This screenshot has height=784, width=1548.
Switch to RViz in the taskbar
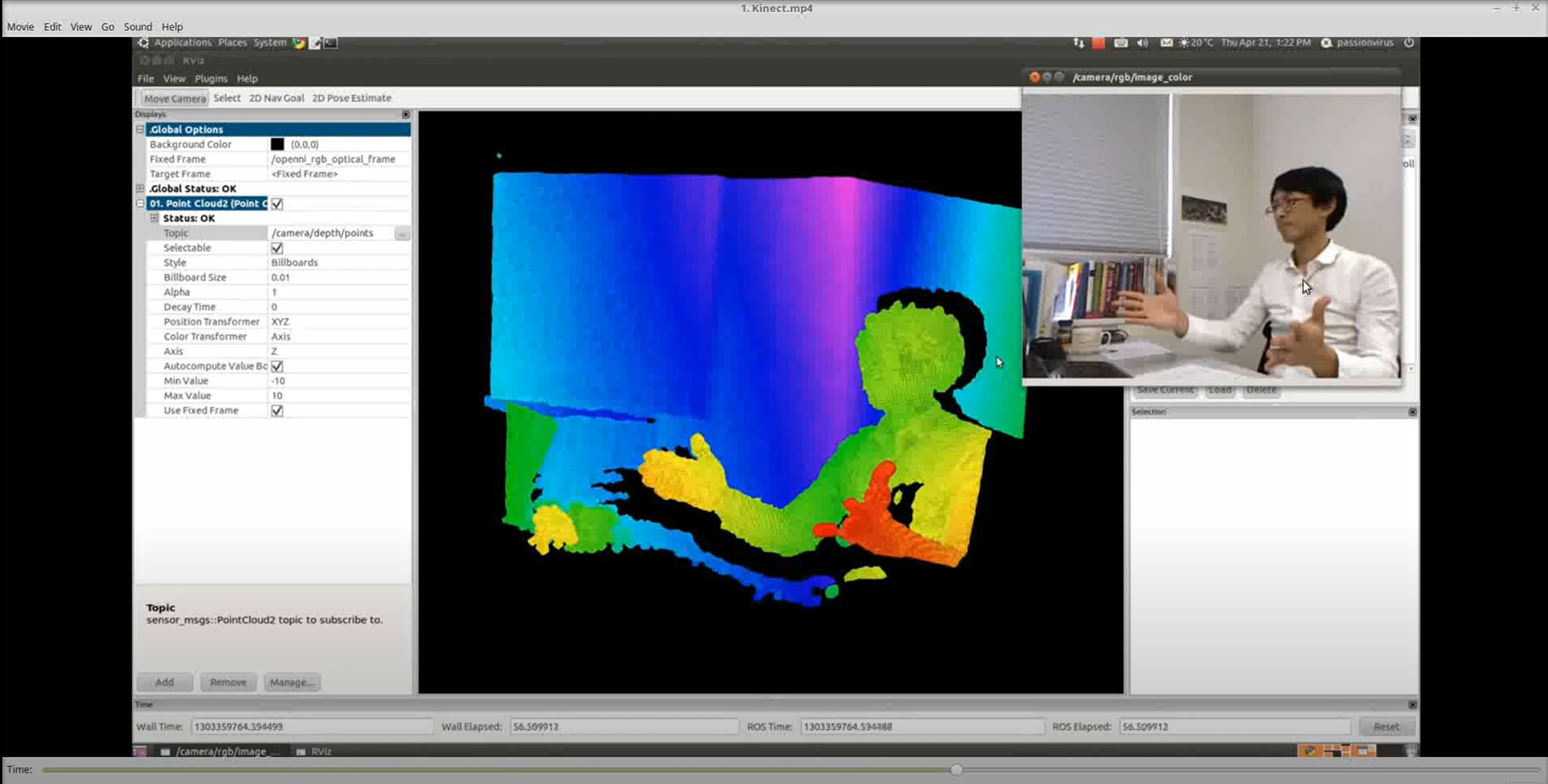tap(314, 751)
